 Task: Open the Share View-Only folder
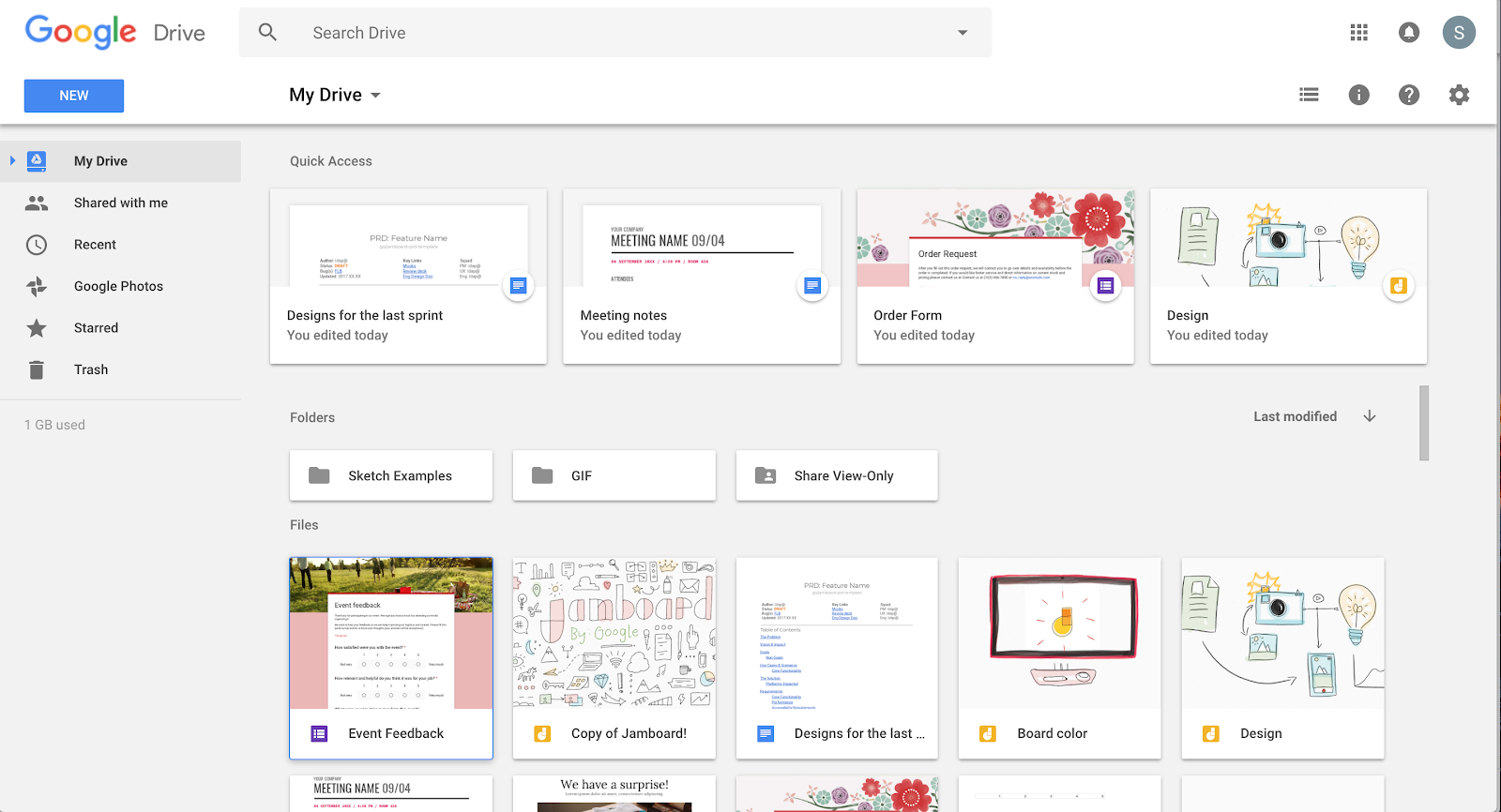point(837,475)
